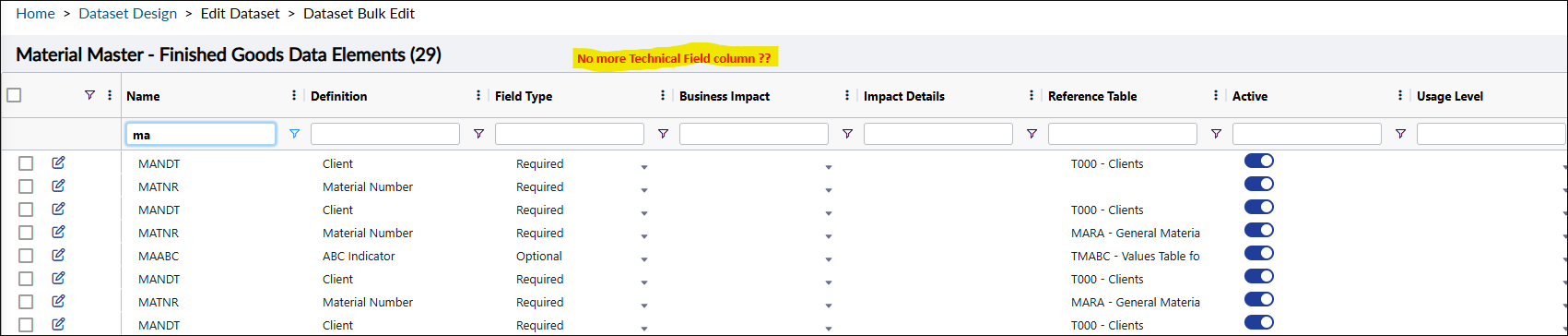1568x336 pixels.
Task: Sort by the Impact Details column header
Action: coord(904,96)
